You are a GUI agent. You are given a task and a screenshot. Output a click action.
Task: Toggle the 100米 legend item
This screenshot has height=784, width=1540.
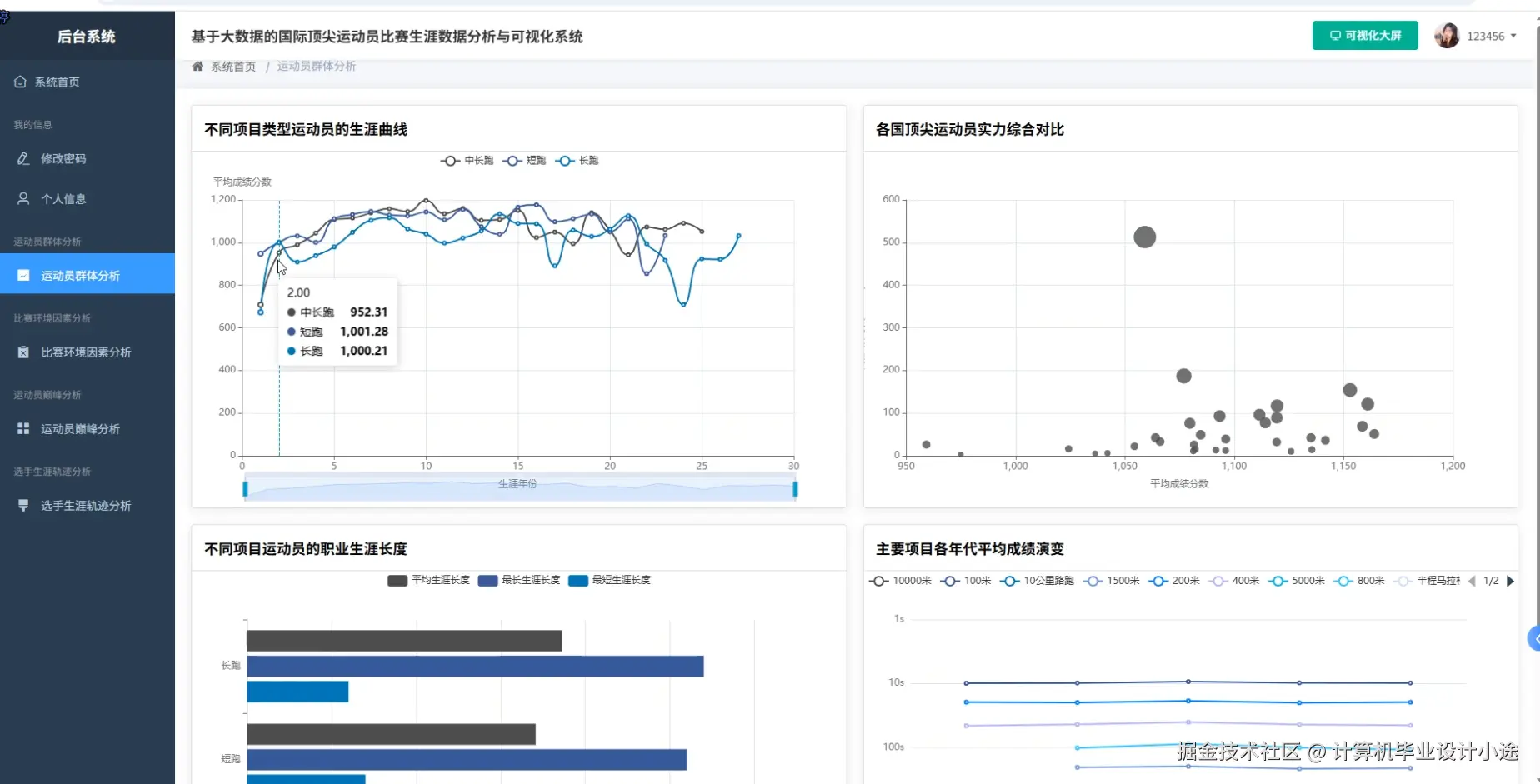point(966,581)
